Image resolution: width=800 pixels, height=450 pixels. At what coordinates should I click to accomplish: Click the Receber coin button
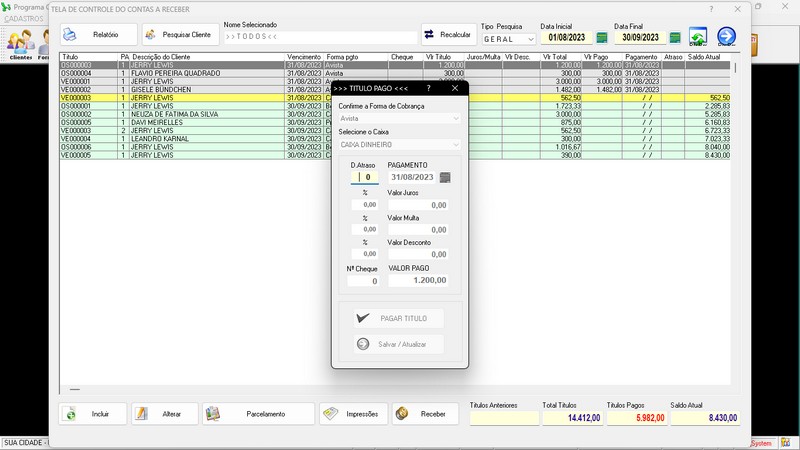[425, 414]
